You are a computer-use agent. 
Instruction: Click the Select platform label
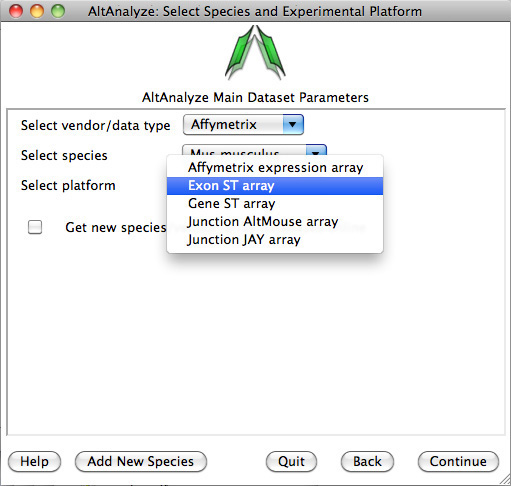point(68,185)
